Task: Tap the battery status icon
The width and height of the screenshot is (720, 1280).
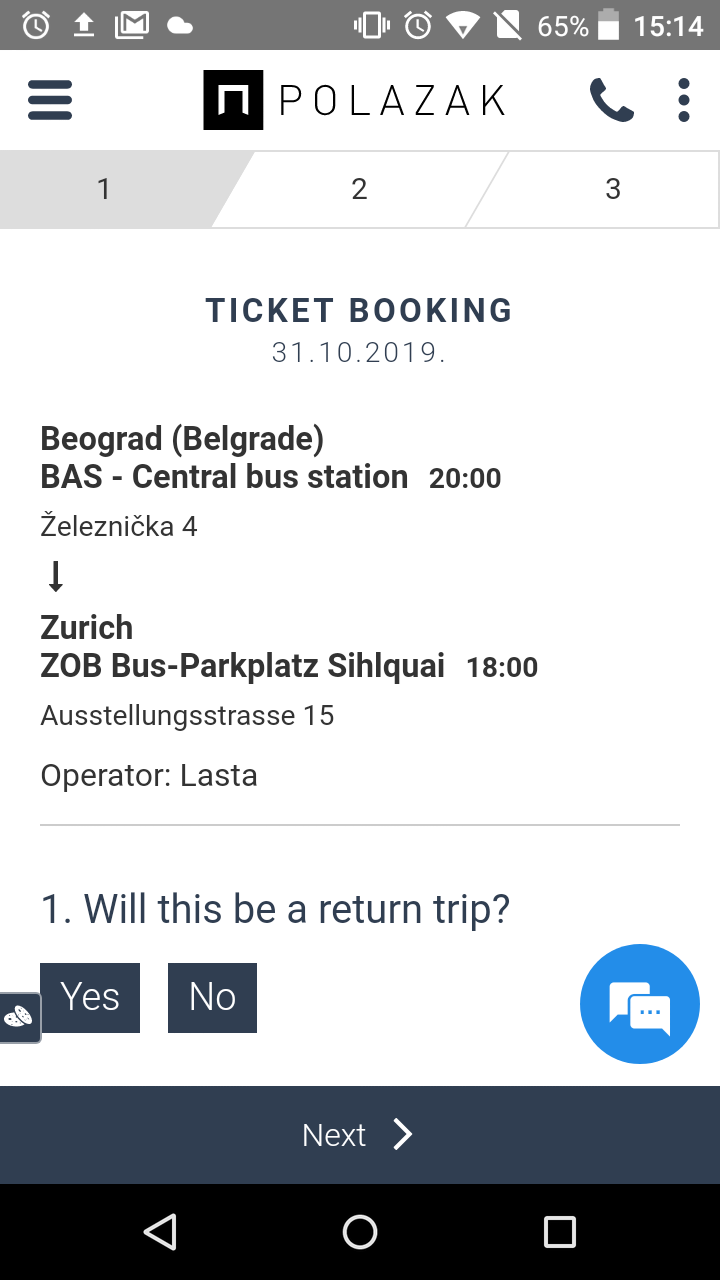Action: [608, 25]
